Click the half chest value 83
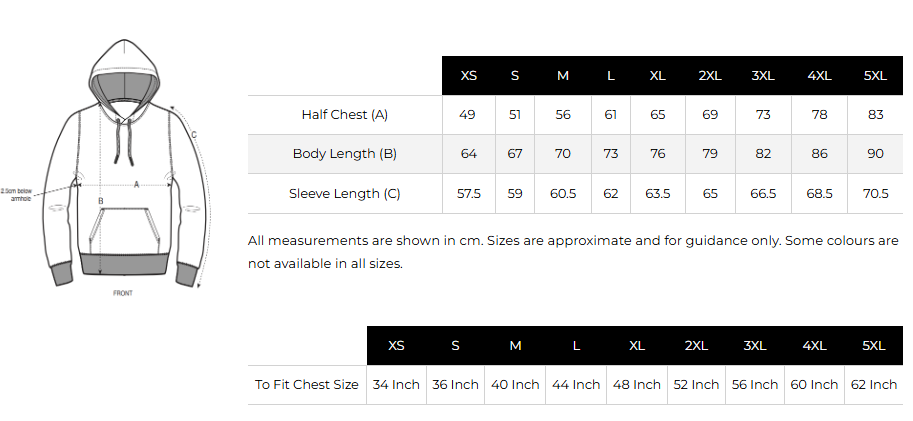Image resolution: width=913 pixels, height=421 pixels. [x=875, y=115]
